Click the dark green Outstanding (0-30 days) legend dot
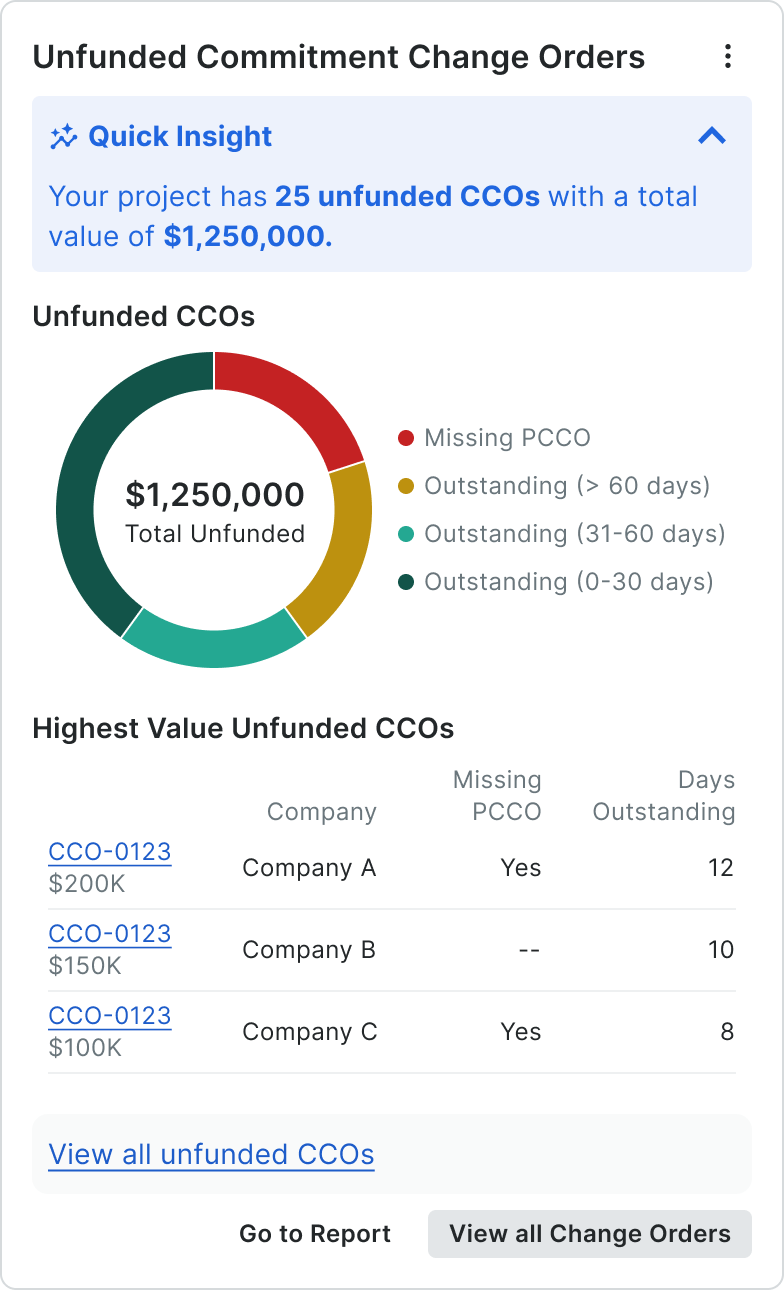Screen dimensions: 784x1290 [x=406, y=582]
